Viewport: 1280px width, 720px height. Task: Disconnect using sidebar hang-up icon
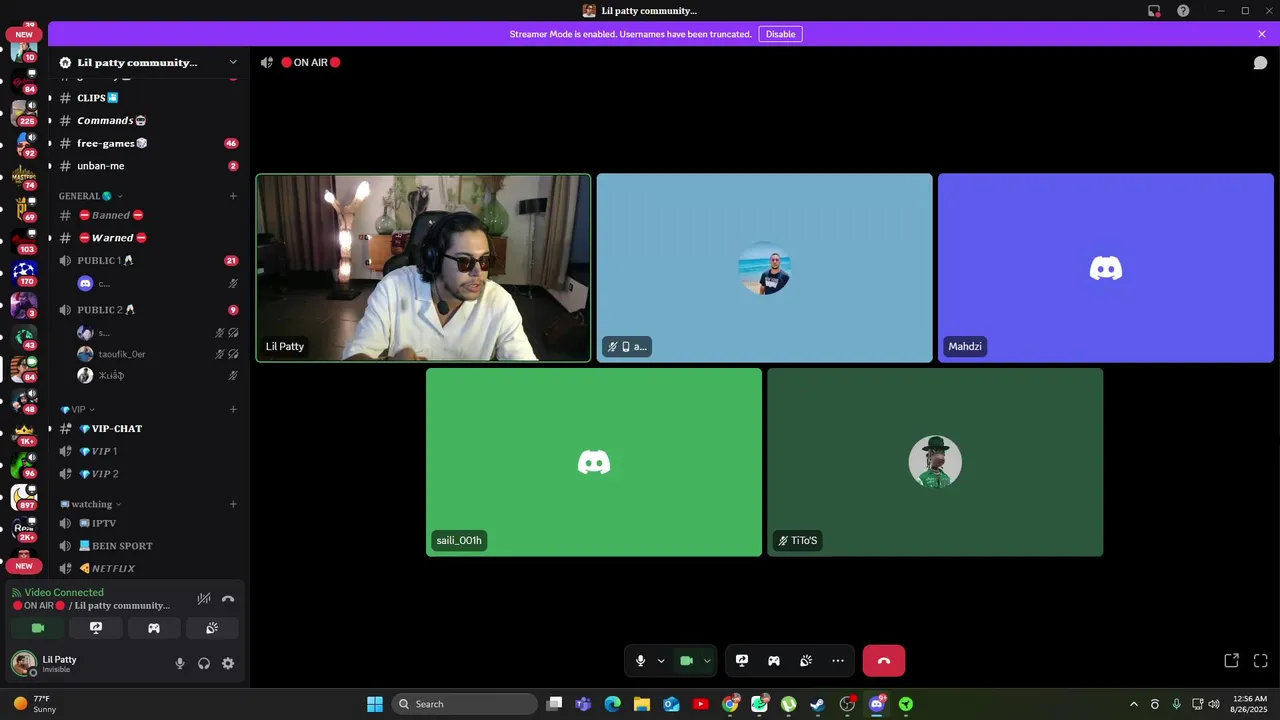[x=228, y=599]
